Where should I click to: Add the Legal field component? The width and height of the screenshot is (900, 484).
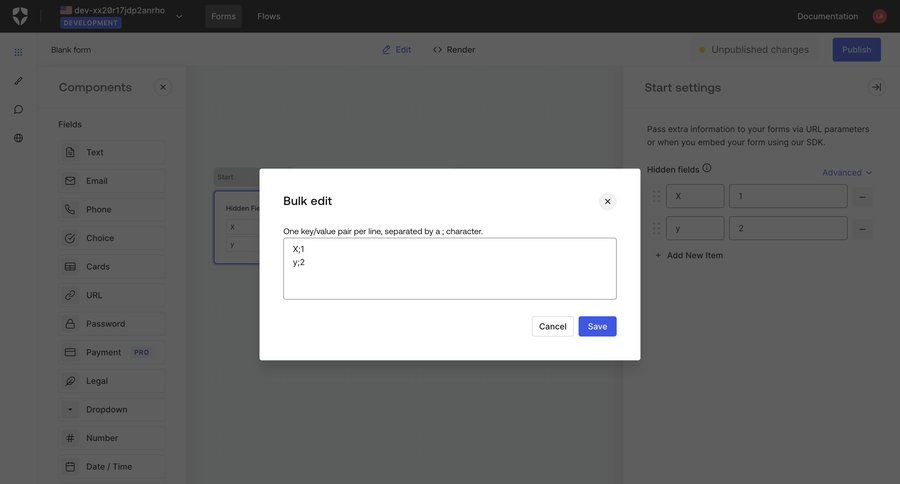pos(111,381)
